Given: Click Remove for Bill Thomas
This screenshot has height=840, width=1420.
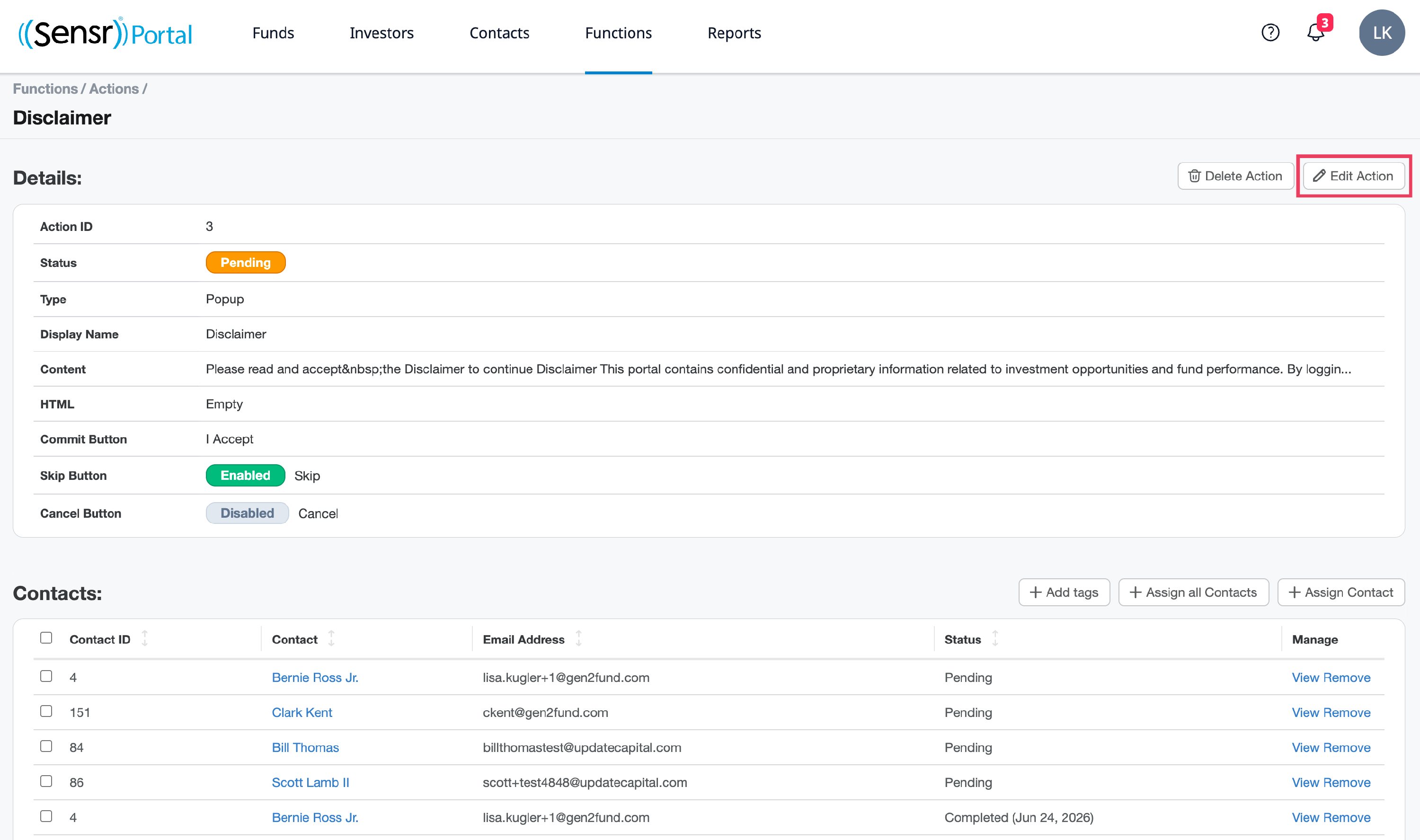Looking at the screenshot, I should (x=1347, y=748).
